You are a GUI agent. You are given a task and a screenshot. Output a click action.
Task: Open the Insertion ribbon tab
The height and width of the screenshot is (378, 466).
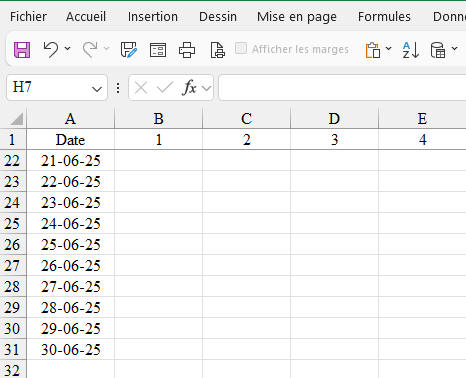click(153, 17)
